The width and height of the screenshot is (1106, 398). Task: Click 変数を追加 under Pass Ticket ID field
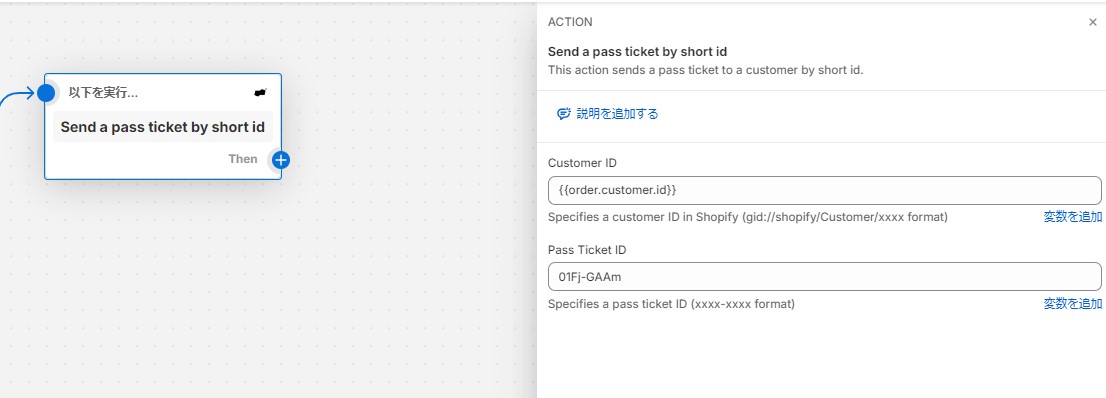(1072, 304)
